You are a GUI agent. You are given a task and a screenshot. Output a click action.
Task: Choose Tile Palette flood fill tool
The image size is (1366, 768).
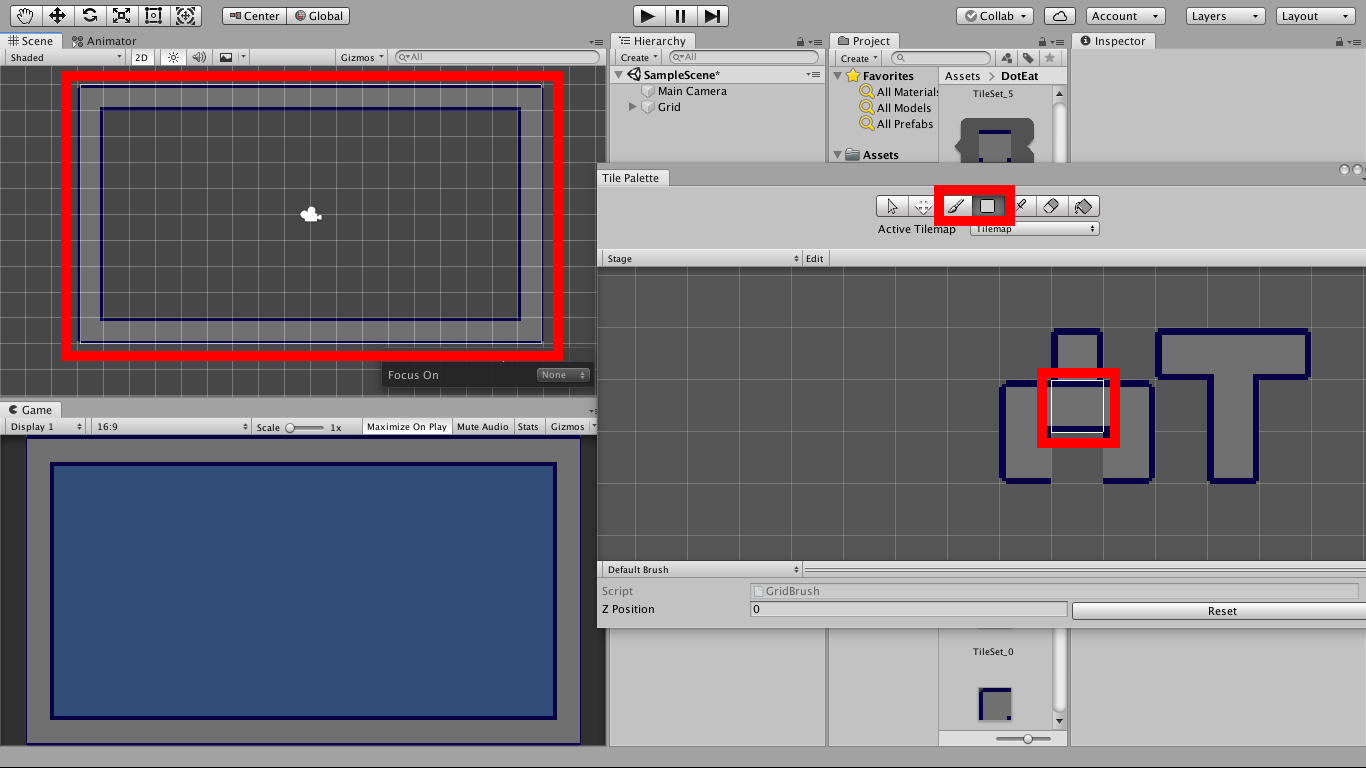click(1083, 206)
